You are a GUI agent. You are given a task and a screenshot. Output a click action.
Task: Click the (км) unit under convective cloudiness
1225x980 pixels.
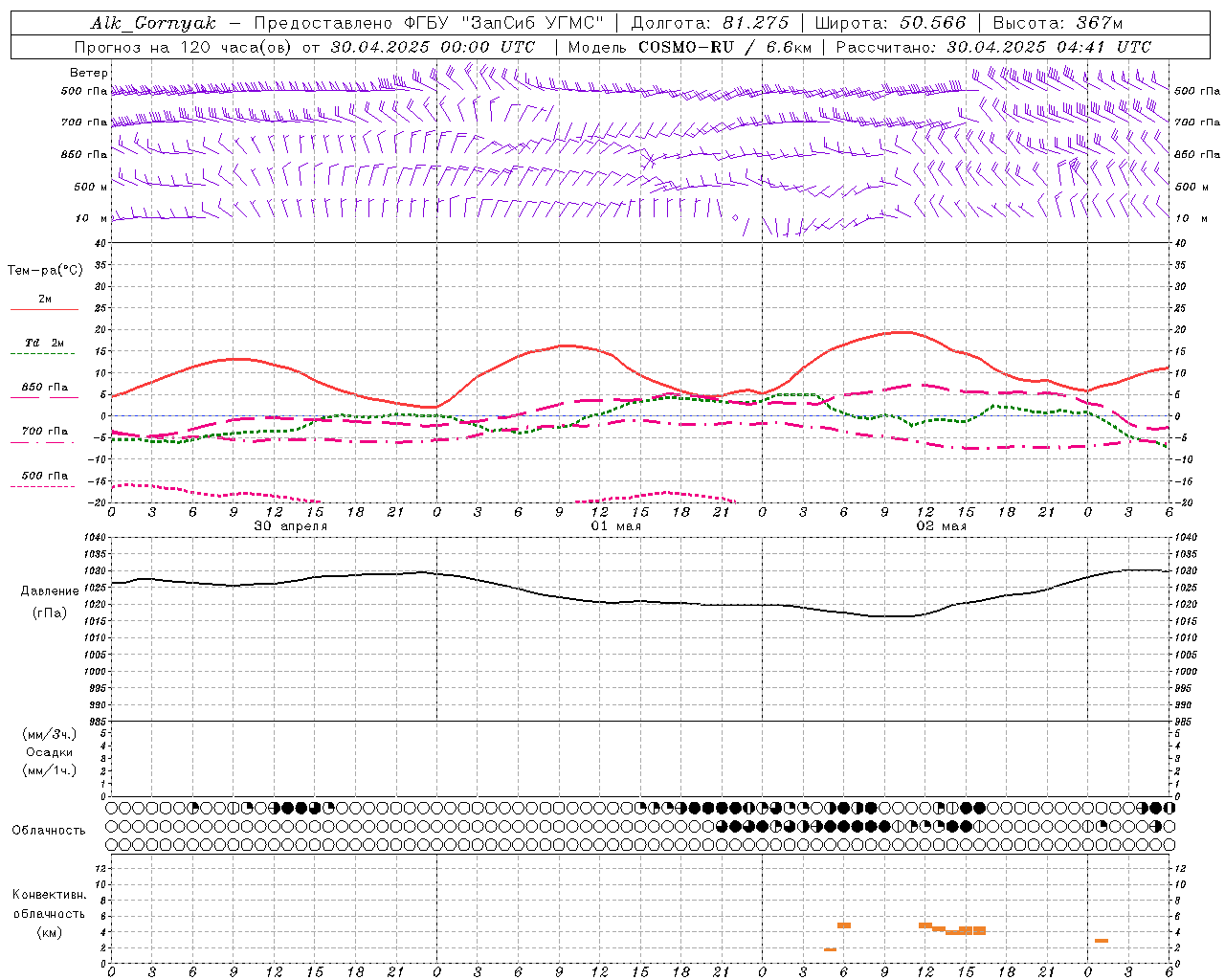click(x=50, y=932)
